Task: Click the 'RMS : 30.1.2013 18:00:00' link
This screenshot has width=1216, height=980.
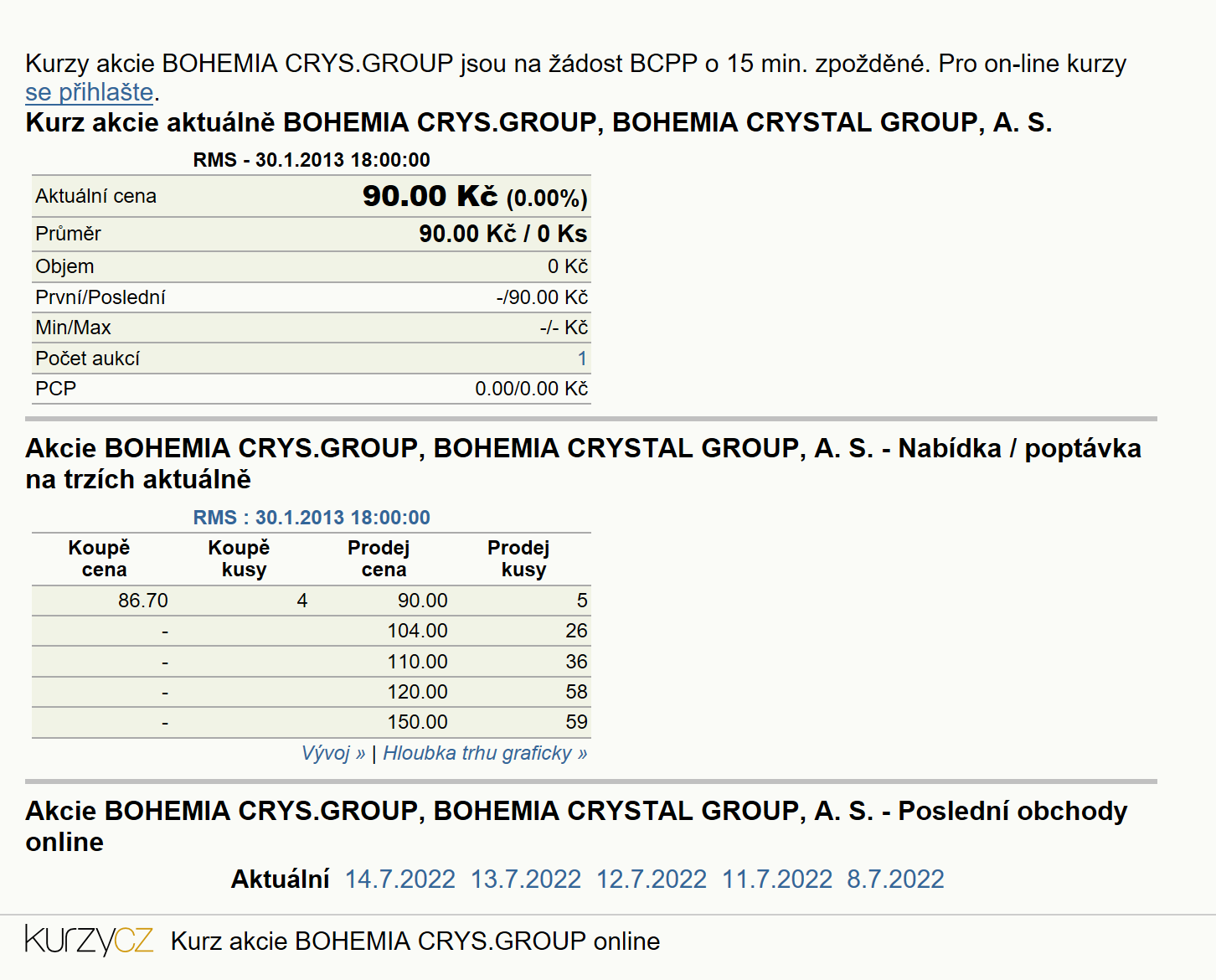Action: pos(312,518)
